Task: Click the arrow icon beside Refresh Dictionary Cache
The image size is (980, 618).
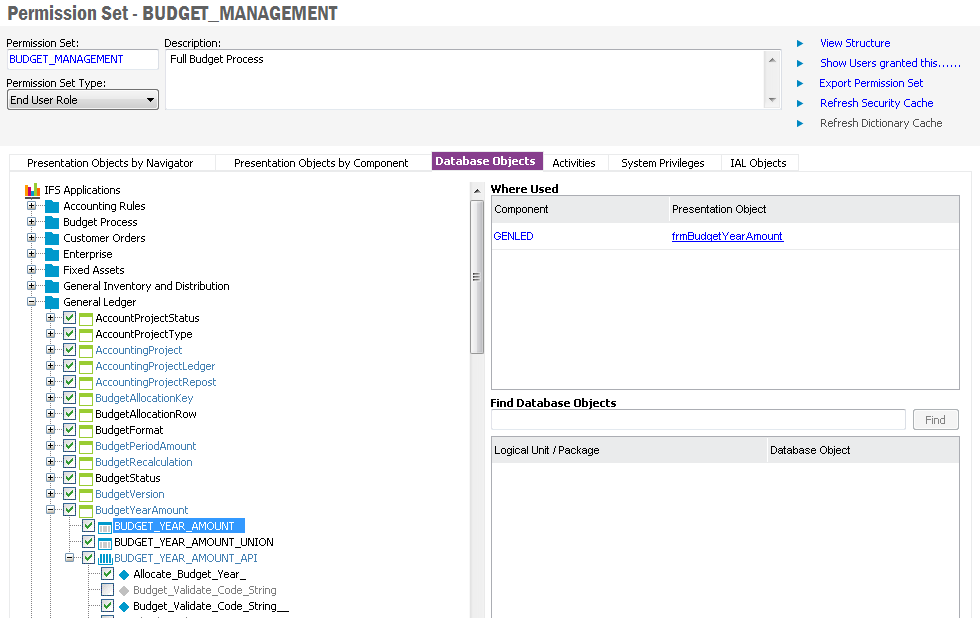Action: pos(800,123)
